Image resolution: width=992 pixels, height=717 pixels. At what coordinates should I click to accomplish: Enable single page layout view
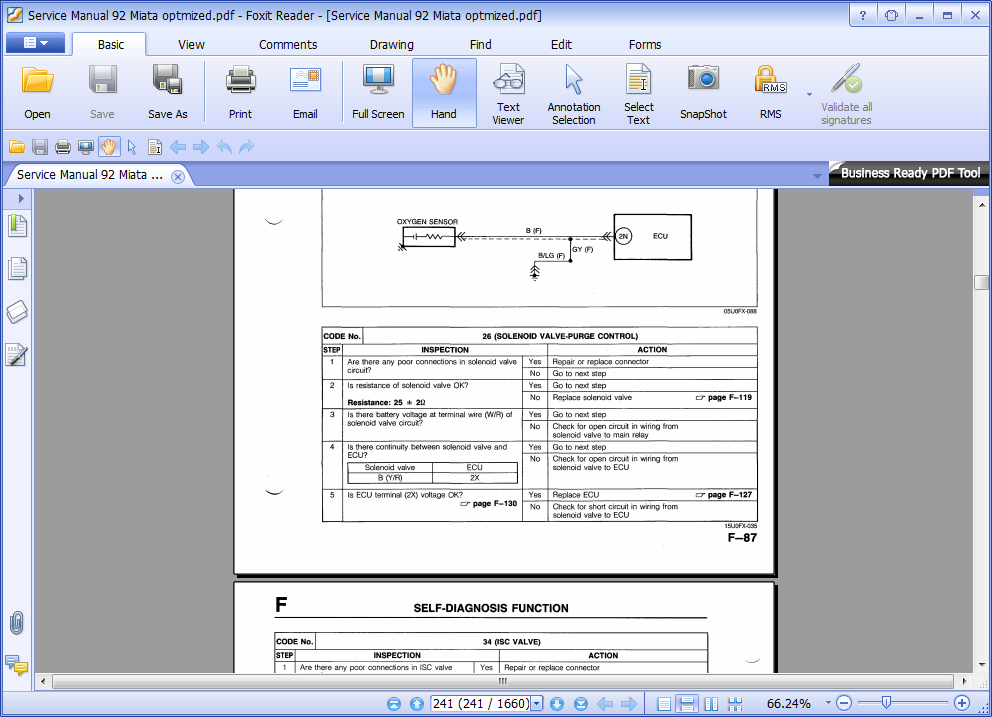point(665,704)
